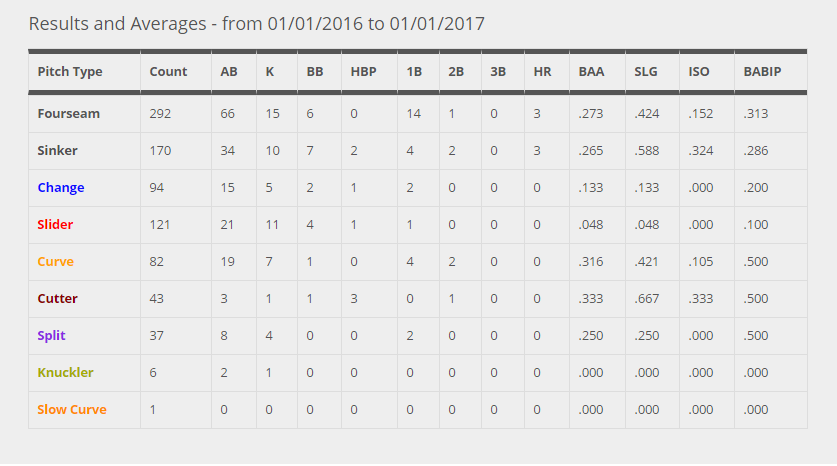
Task: Click the Knuckler pitch label
Action: 65,373
